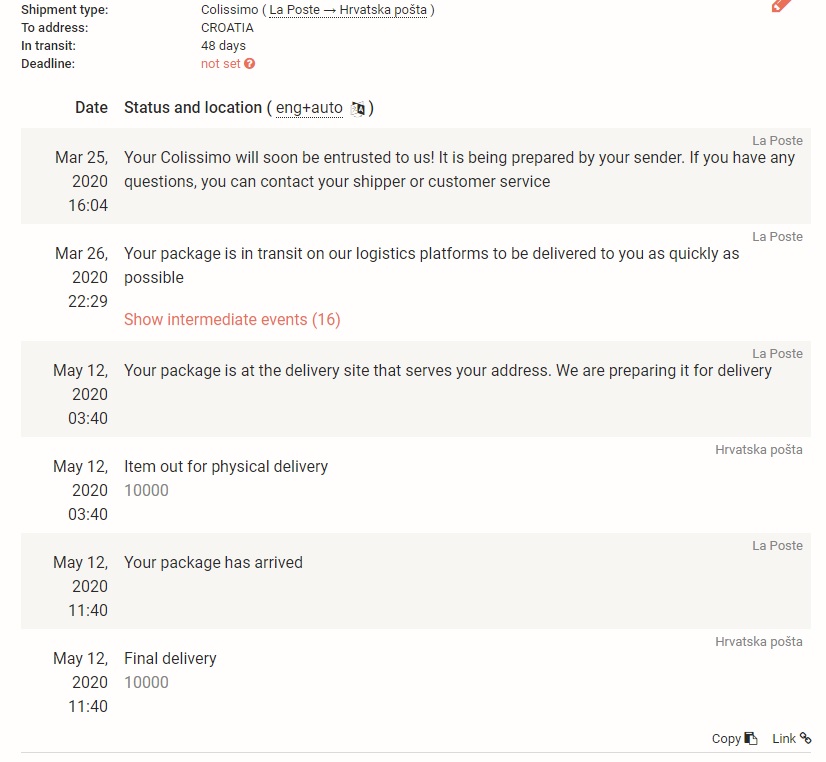Click La Poste label on Mar 25 event
Screen dimensions: 826x762
(777, 141)
